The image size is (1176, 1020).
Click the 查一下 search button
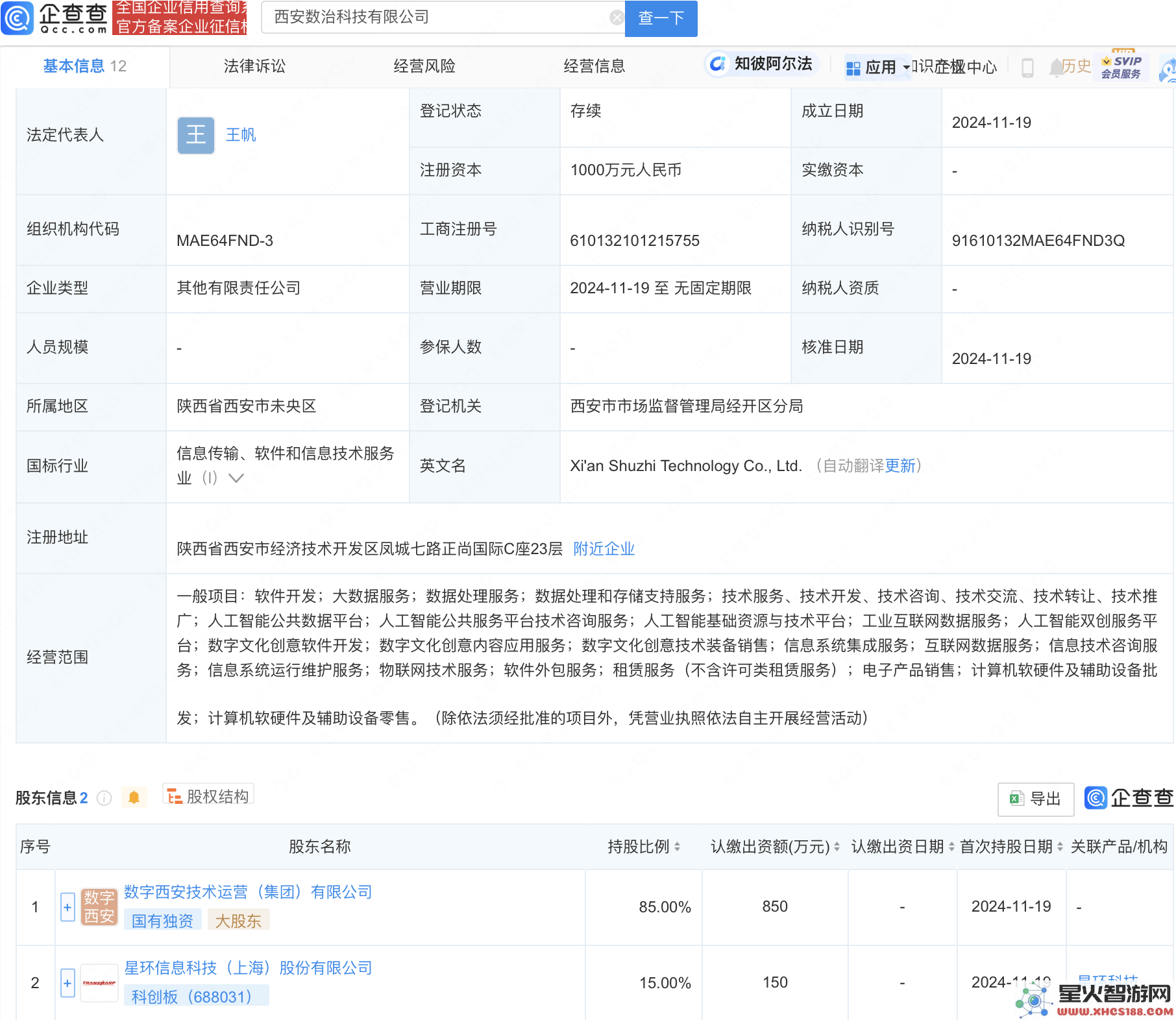[661, 18]
